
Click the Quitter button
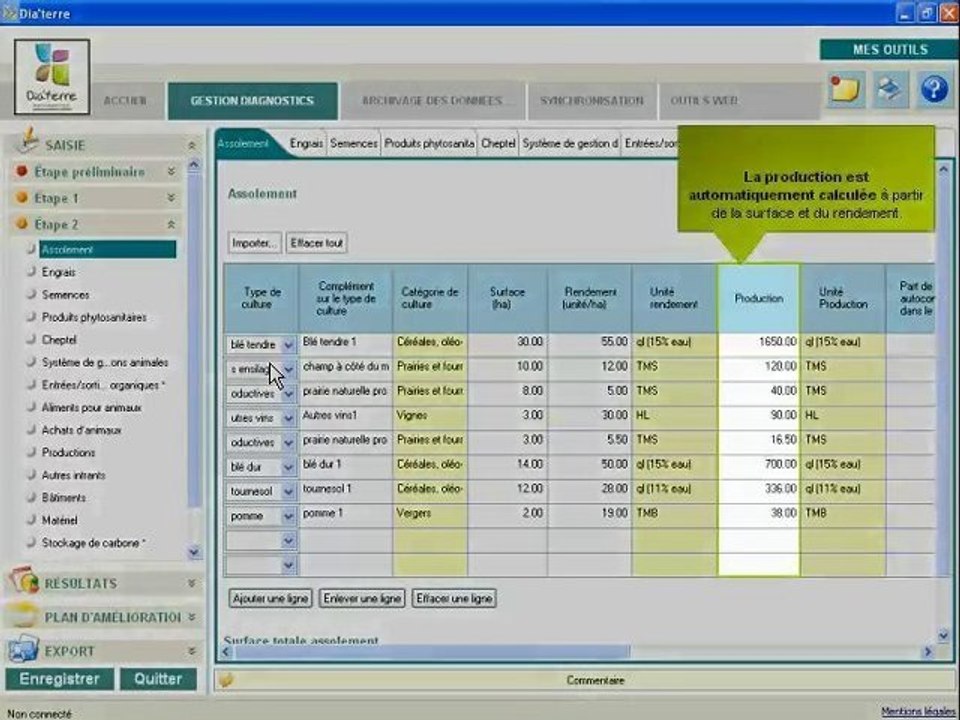(158, 679)
